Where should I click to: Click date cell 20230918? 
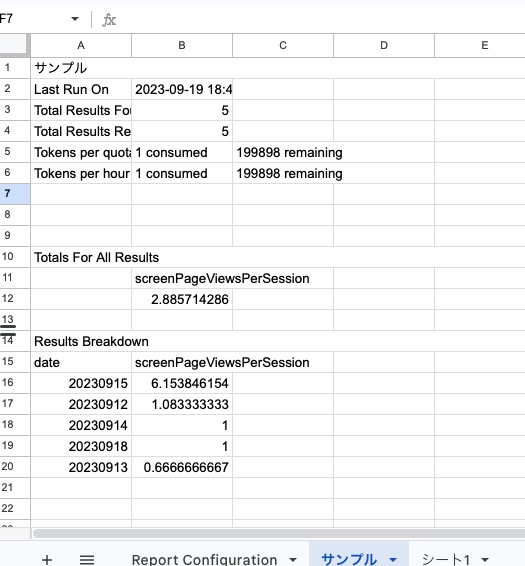coord(81,446)
